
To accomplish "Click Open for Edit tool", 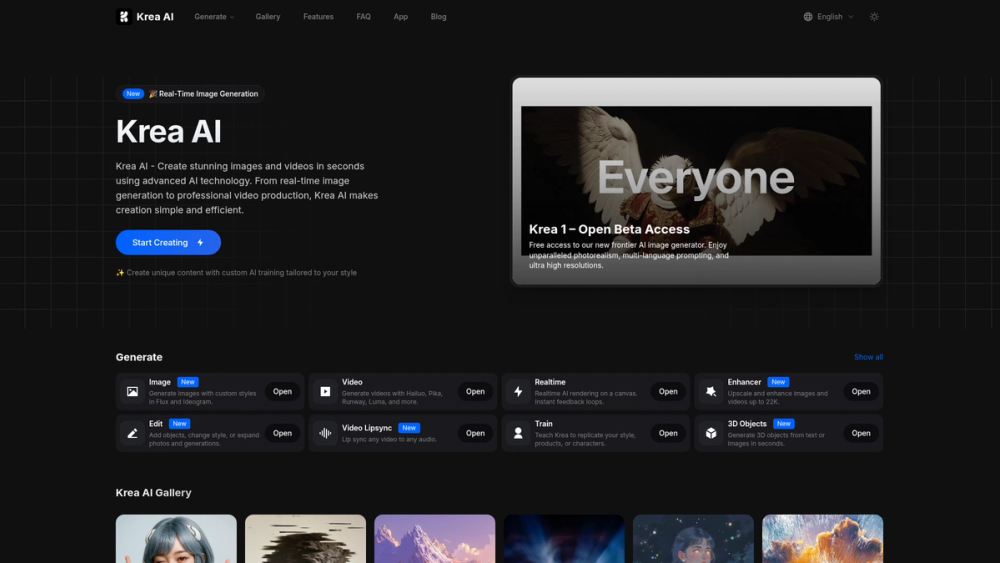I will [283, 433].
